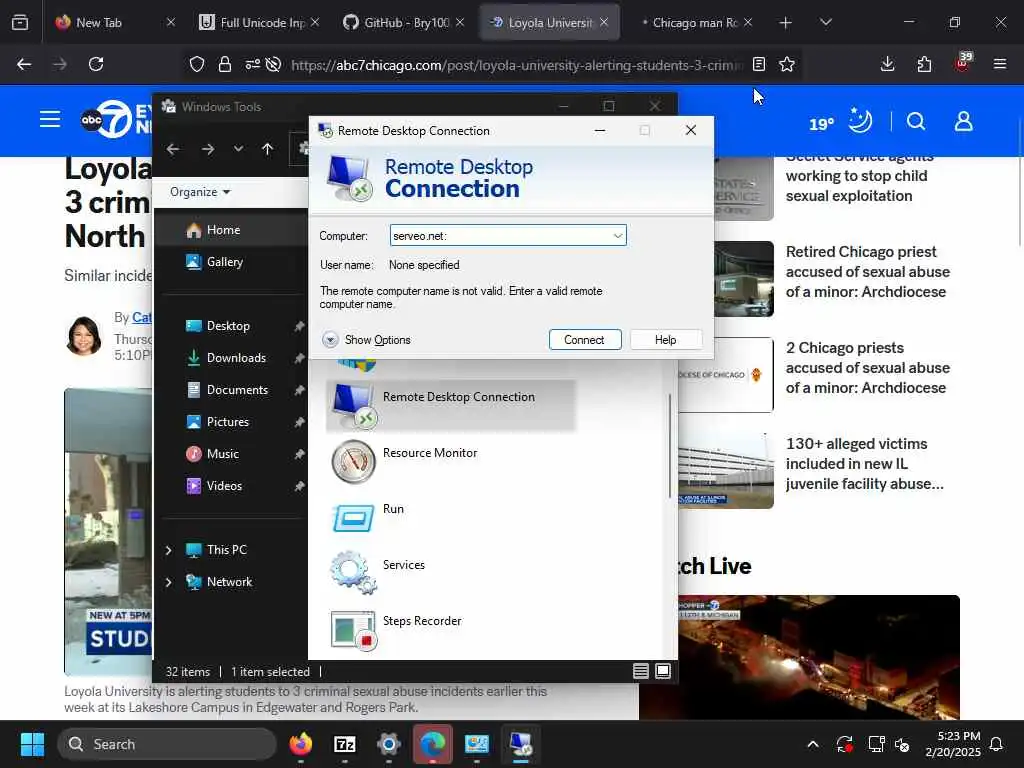Screen dimensions: 1024x768
Task: Show hidden system tray icons
Action: pyautogui.click(x=813, y=744)
